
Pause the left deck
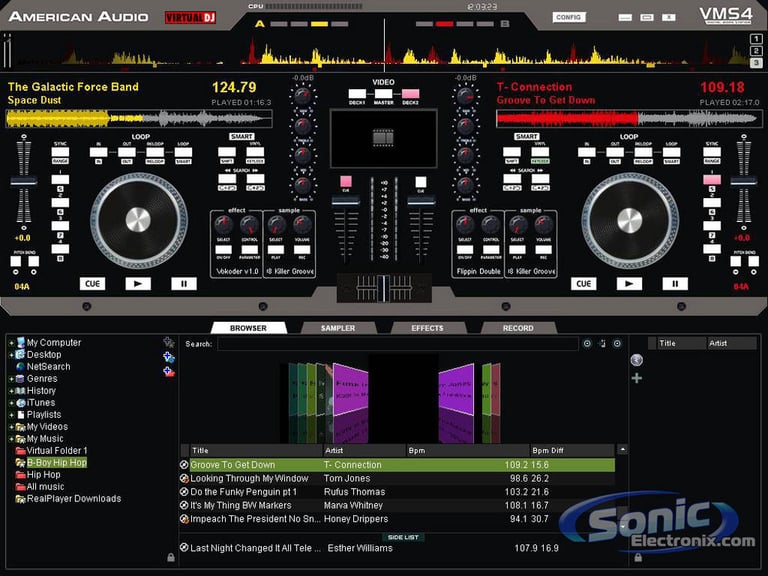(x=184, y=284)
